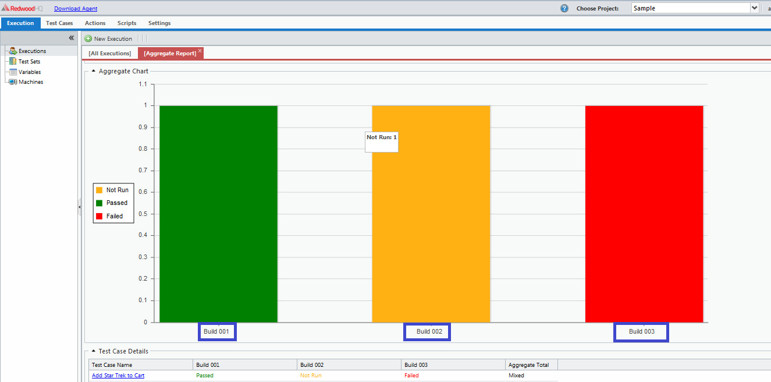Select Executions in the sidebar tree
The height and width of the screenshot is (382, 771).
[32, 51]
